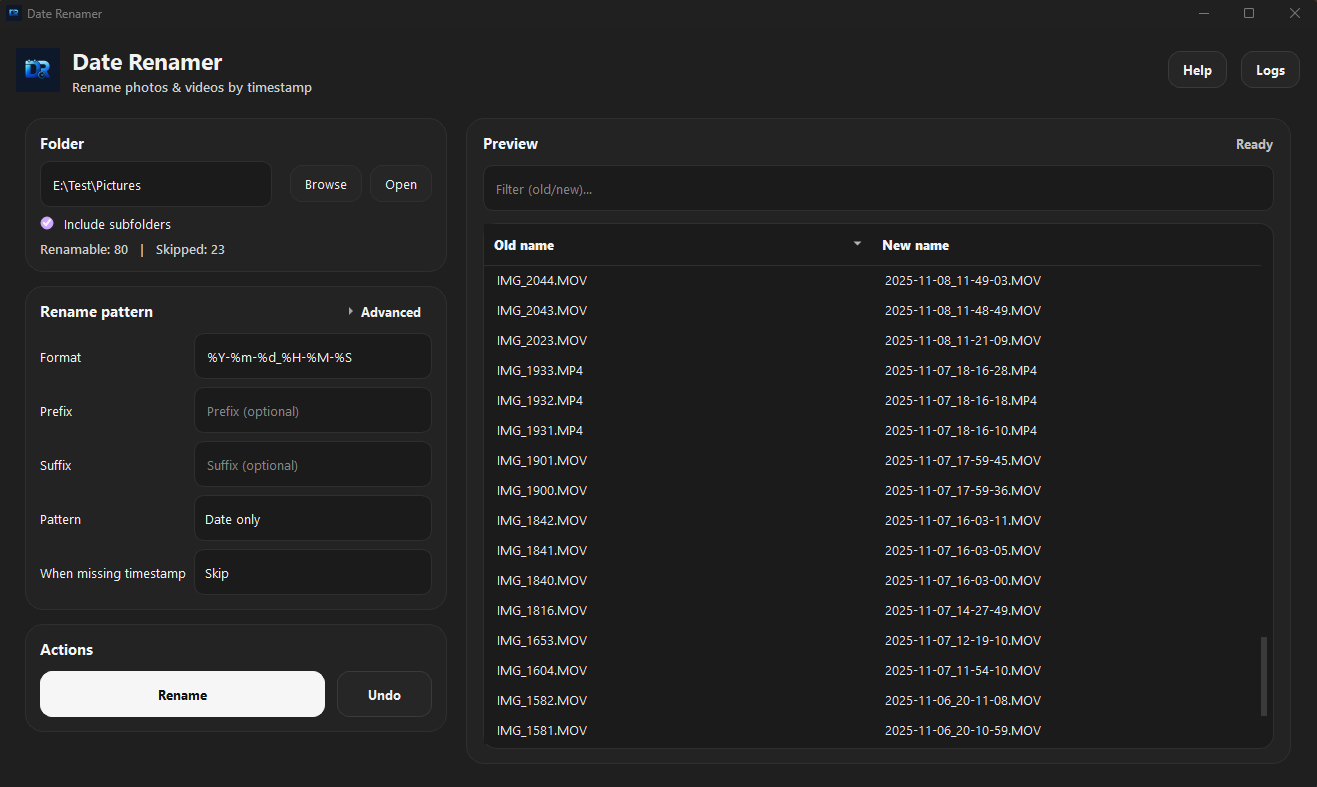The image size is (1317, 787).
Task: Browse for a folder
Action: tap(326, 184)
